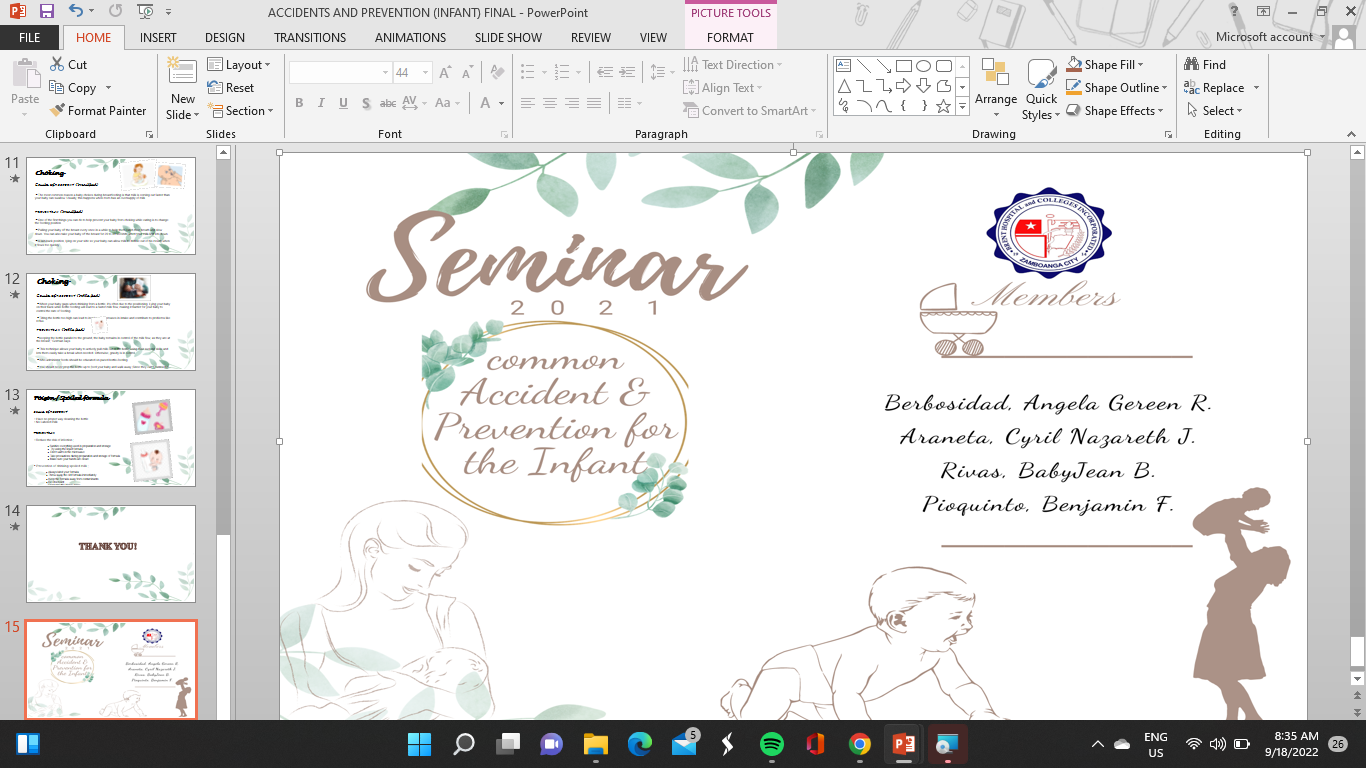Viewport: 1366px width, 768px height.
Task: Pick the oval shape
Action: (924, 66)
